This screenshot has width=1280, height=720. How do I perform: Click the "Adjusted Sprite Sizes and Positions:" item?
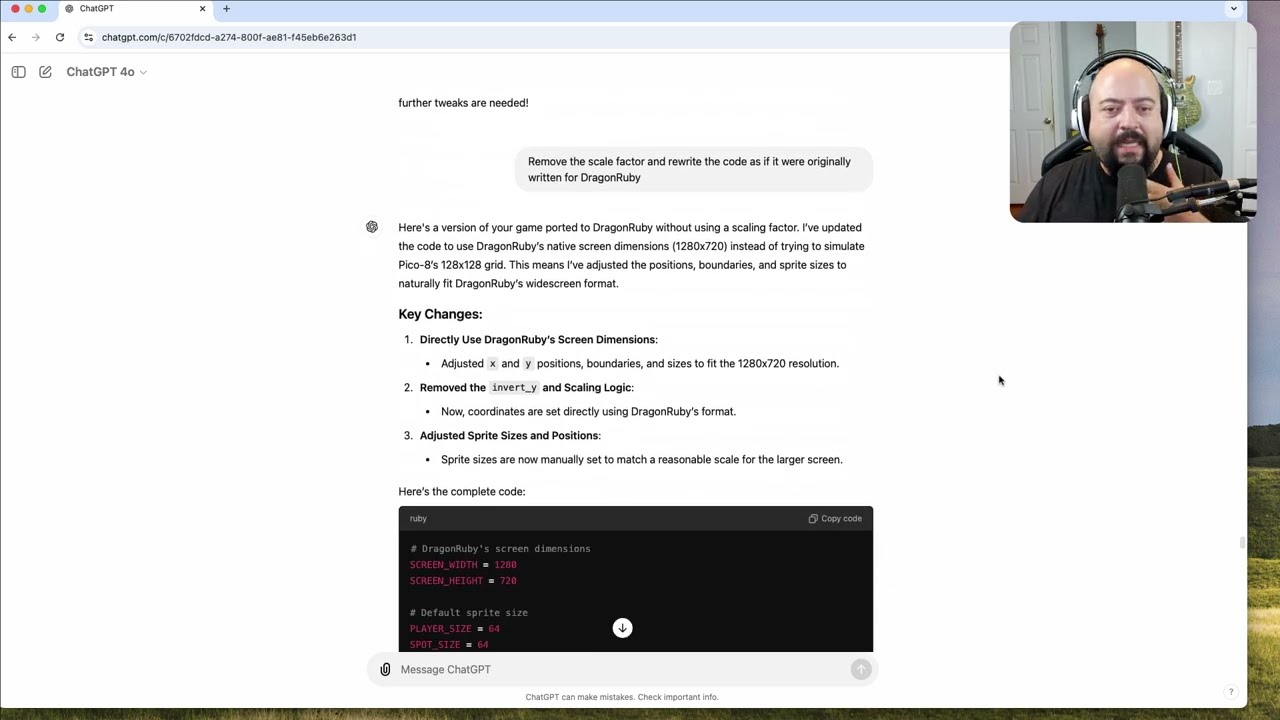[510, 435]
